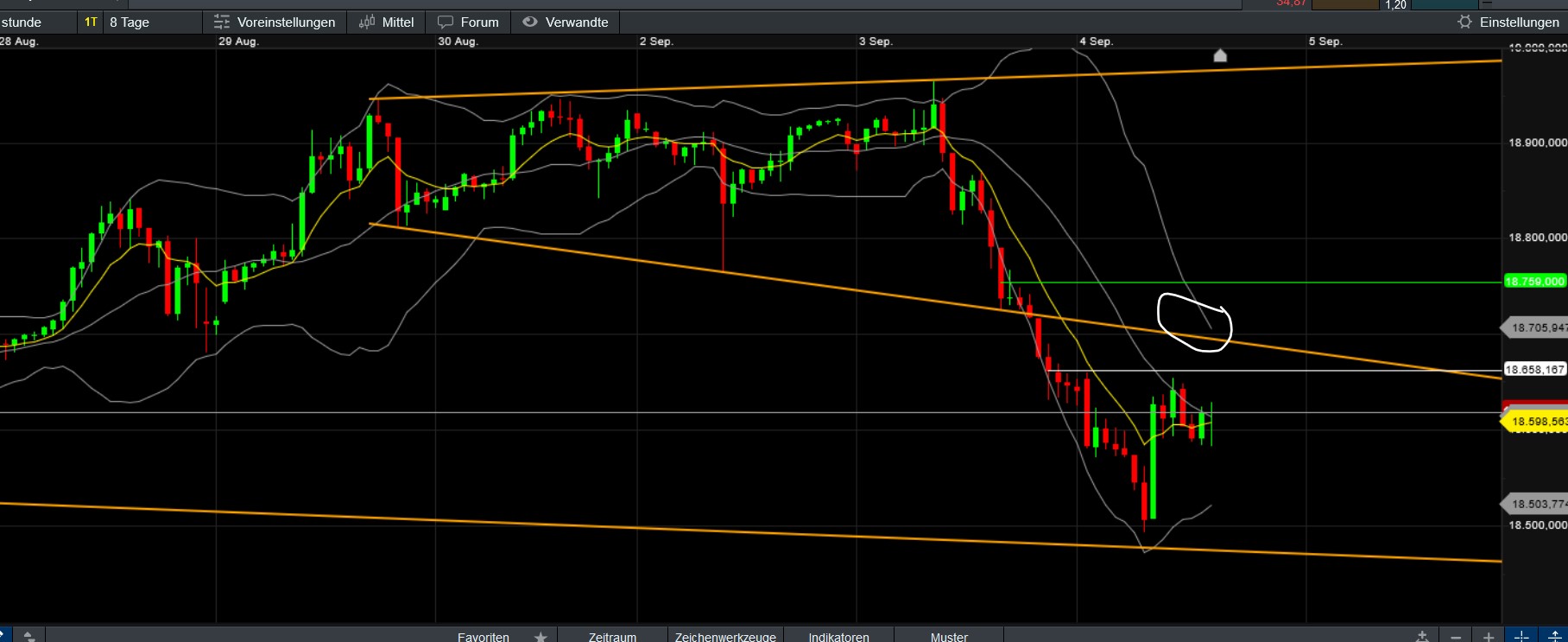Click the Favoriten star icon
Image resolution: width=1568 pixels, height=642 pixels.
click(541, 637)
